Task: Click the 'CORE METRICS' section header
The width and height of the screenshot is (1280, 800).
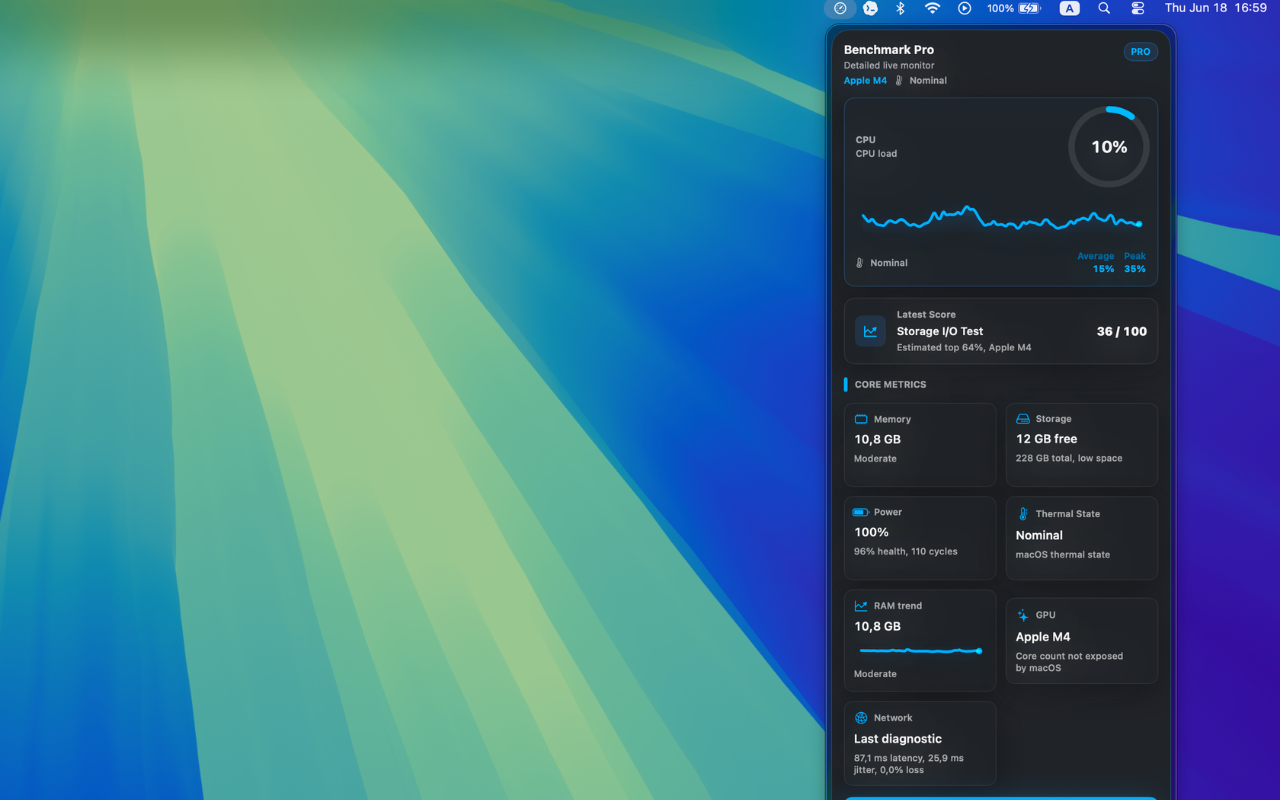Action: click(x=890, y=385)
